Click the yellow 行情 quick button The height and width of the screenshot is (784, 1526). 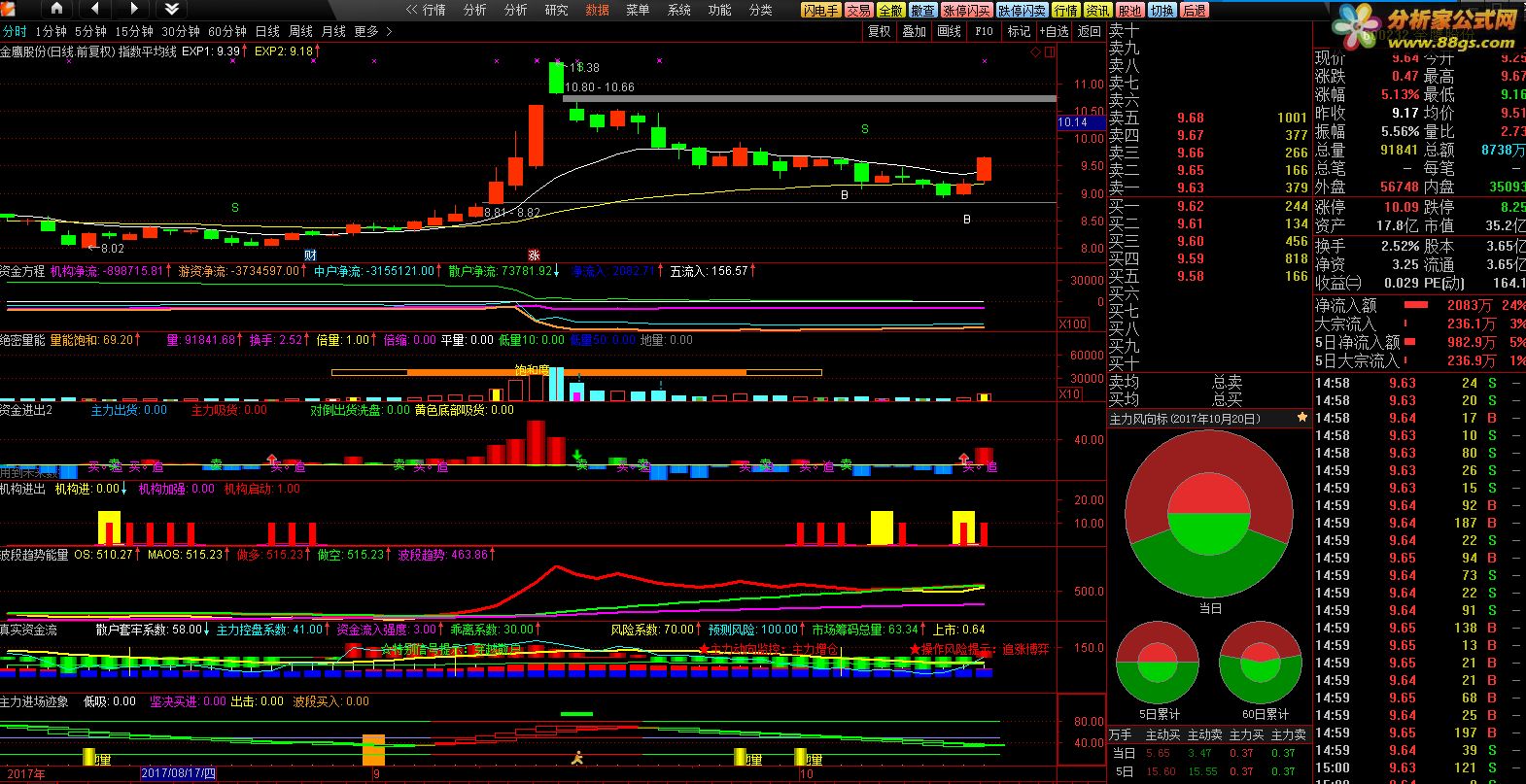pos(1066,10)
